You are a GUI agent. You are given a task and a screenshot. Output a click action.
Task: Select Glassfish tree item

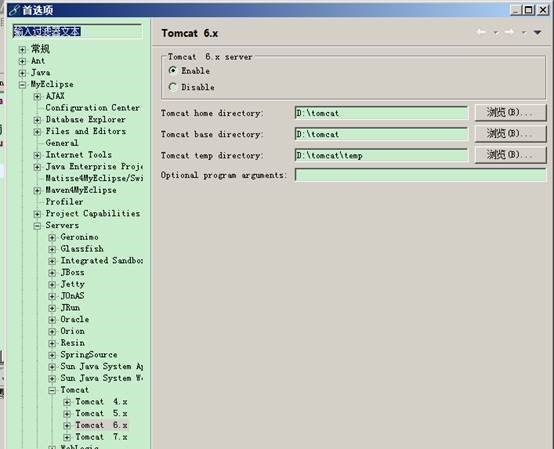pyautogui.click(x=82, y=249)
